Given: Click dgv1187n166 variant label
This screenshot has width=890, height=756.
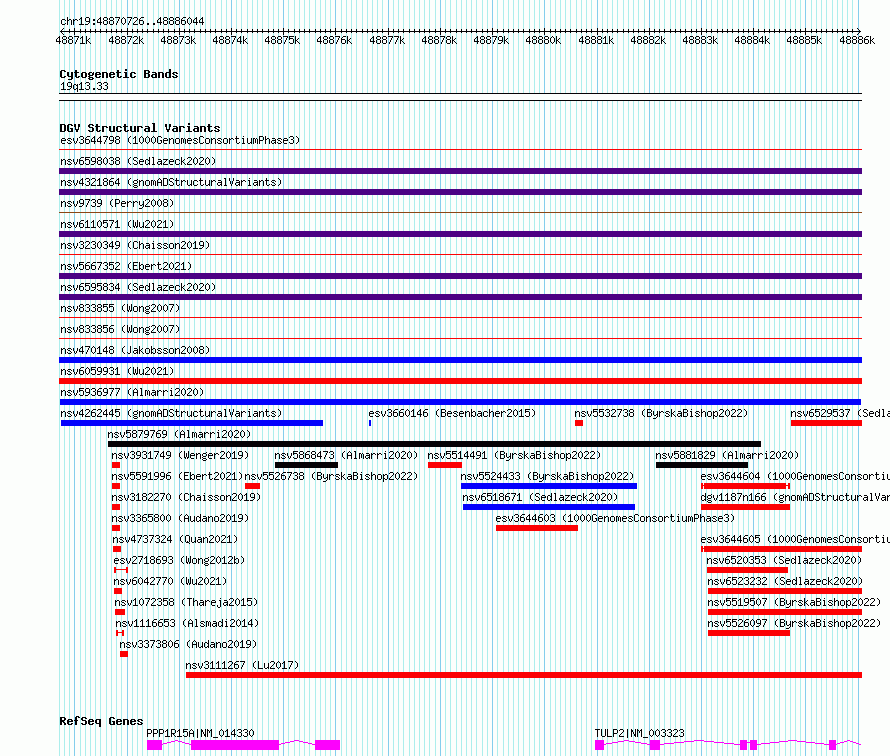Looking at the screenshot, I should 795,497.
